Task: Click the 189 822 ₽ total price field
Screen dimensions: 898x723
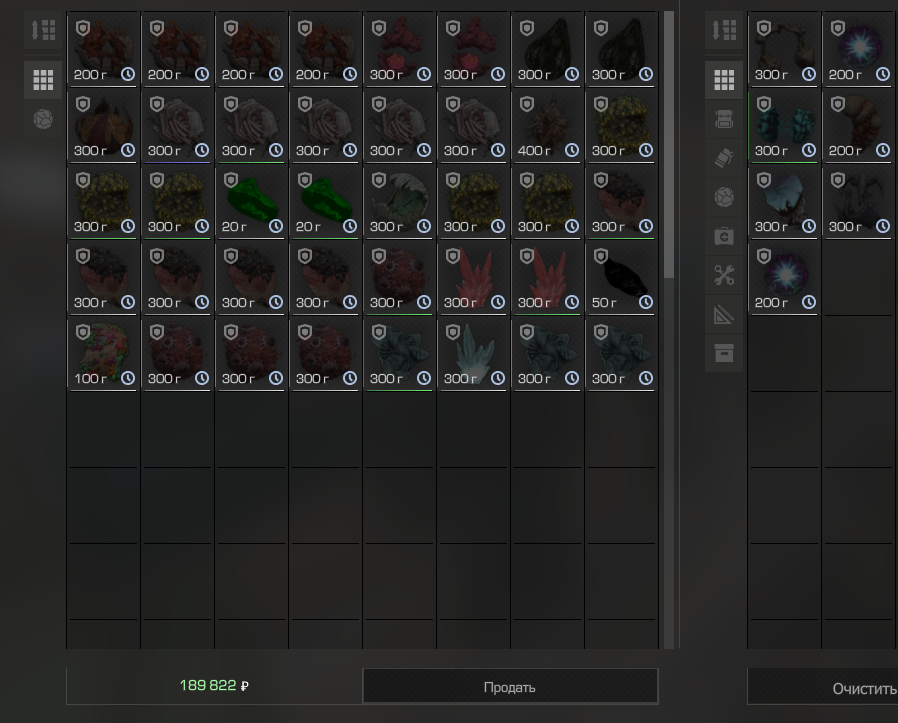Action: (214, 686)
